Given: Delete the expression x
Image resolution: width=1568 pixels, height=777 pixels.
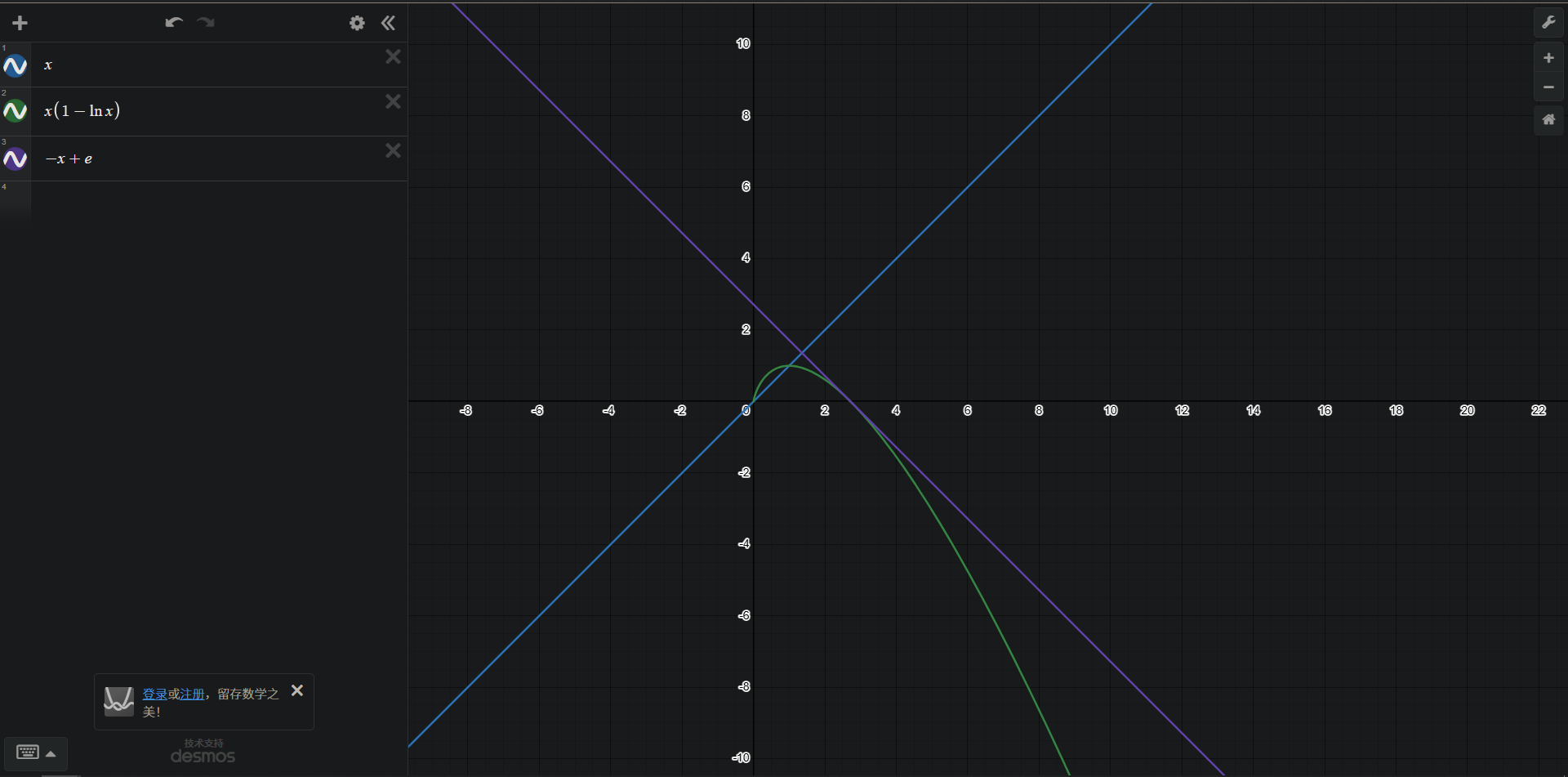Looking at the screenshot, I should pos(393,56).
